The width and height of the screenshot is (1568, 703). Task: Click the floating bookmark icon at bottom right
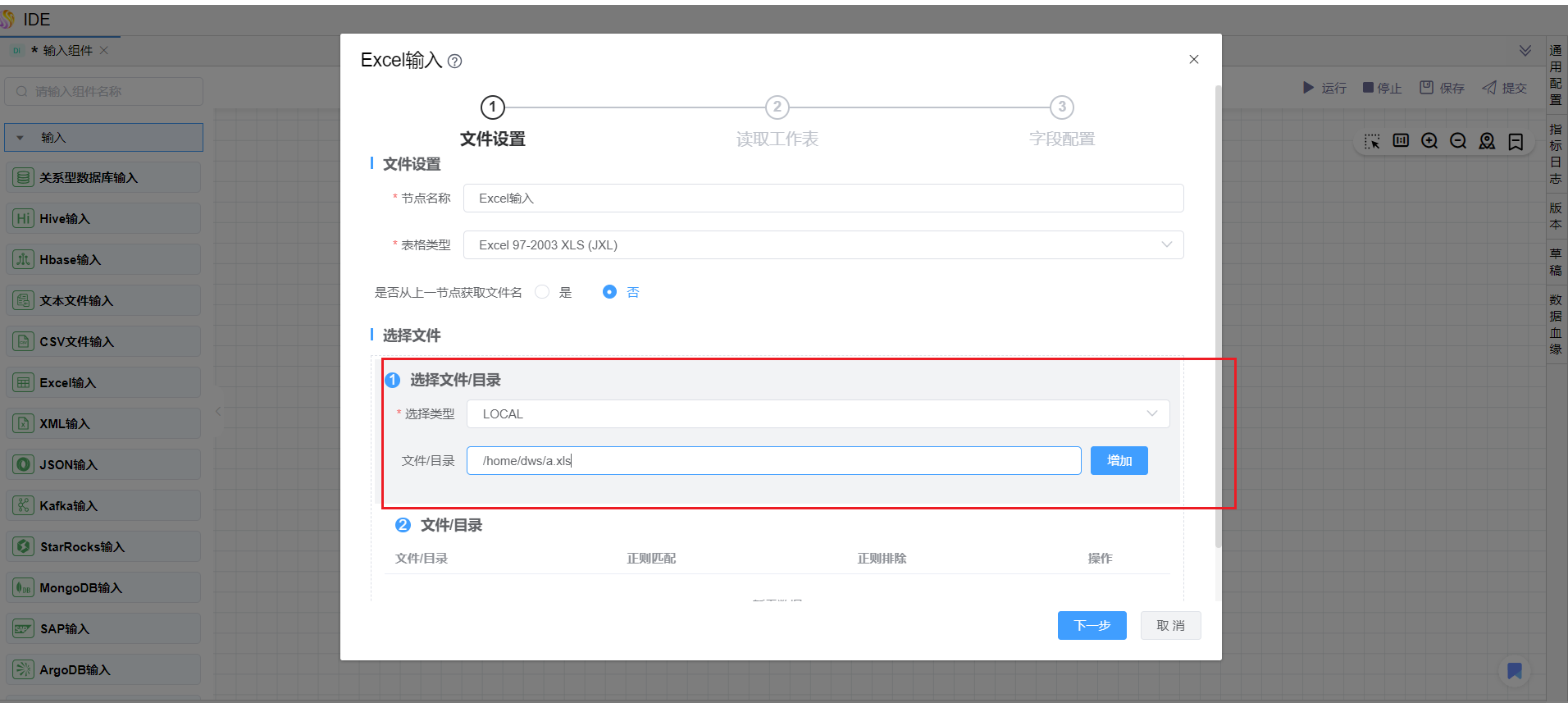click(x=1514, y=671)
